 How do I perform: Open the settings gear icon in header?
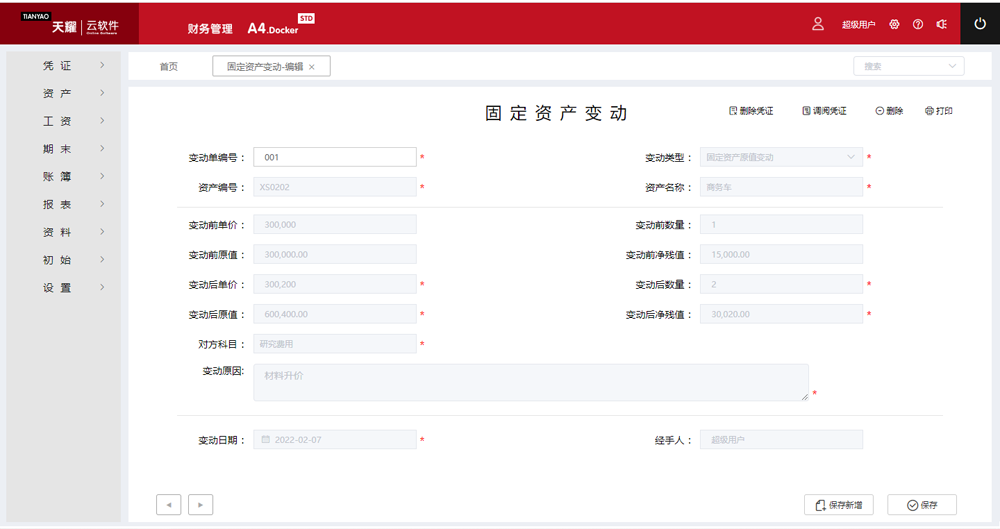click(x=894, y=24)
